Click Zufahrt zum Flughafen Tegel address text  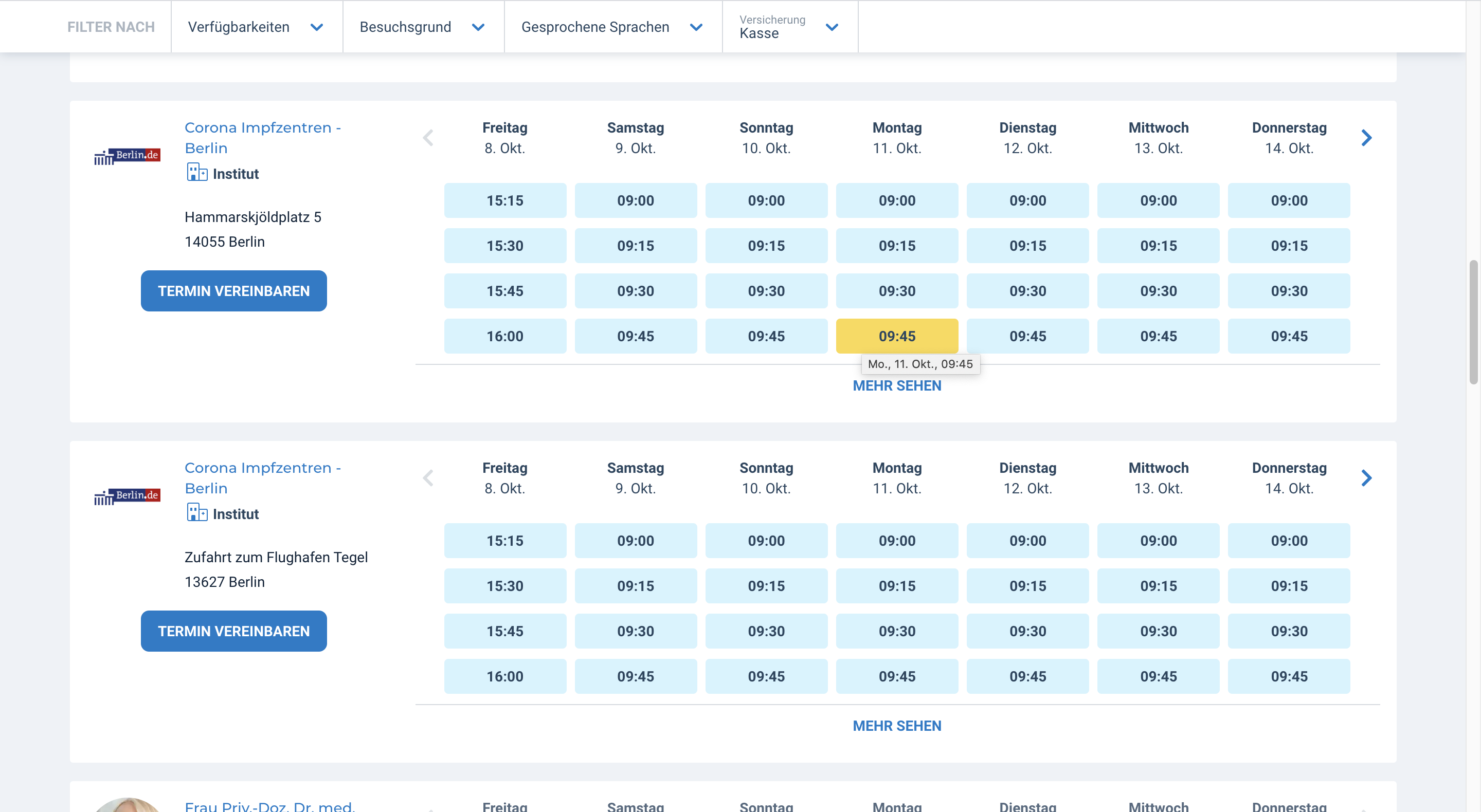pos(276,558)
